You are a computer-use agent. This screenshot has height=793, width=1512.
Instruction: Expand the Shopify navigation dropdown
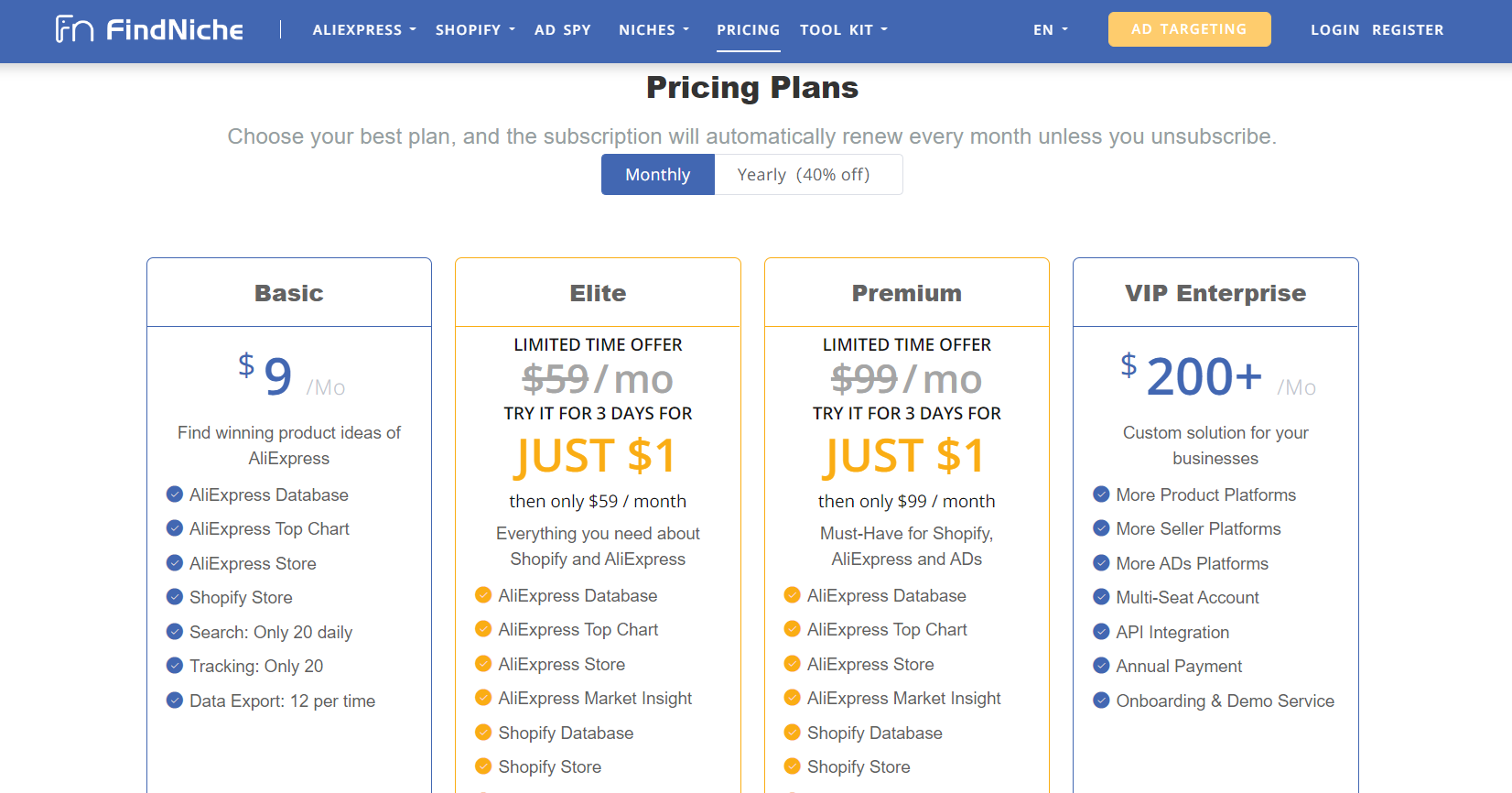click(475, 30)
